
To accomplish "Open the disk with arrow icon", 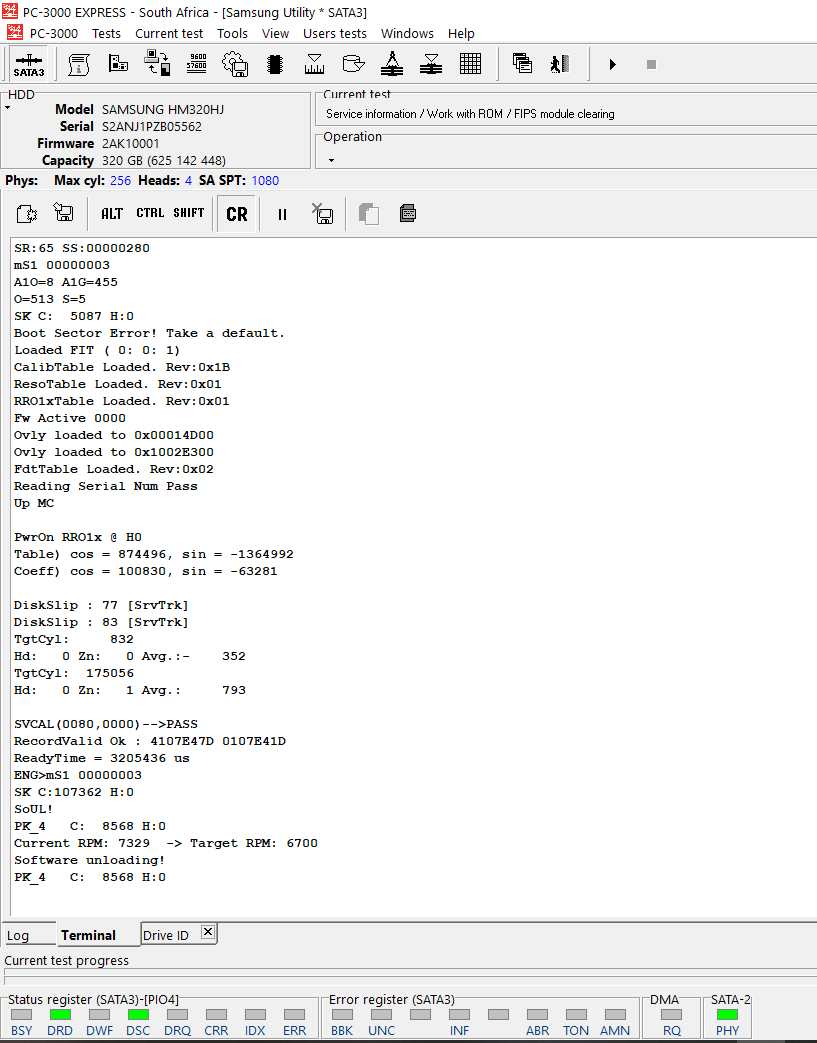I will (x=353, y=64).
